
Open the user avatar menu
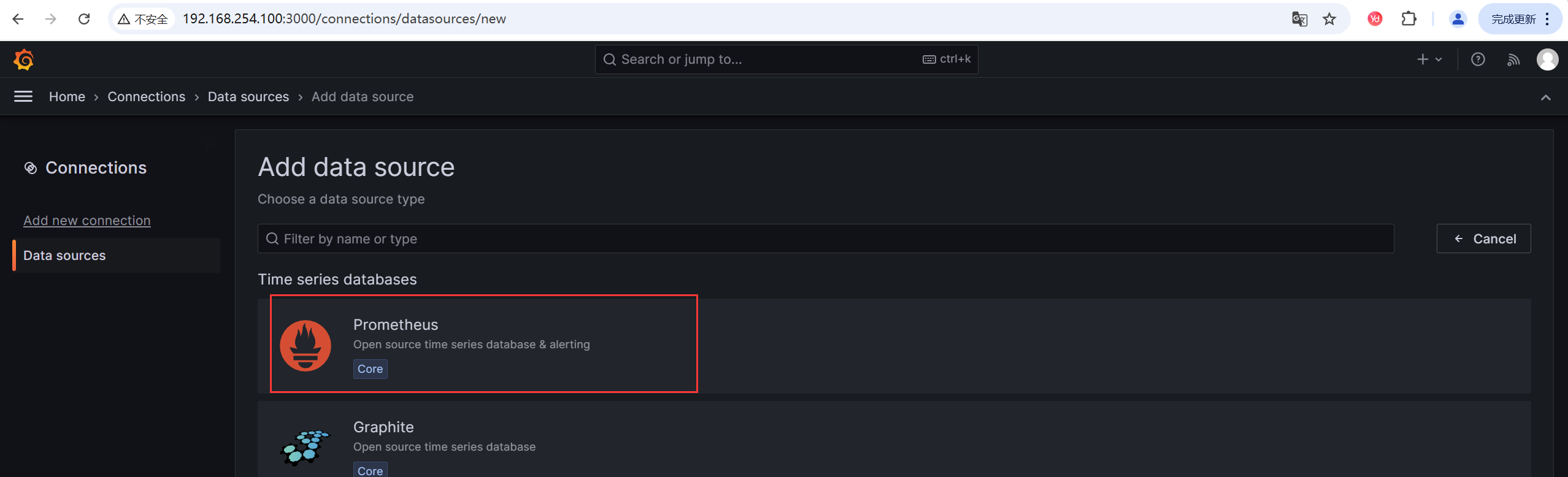point(1547,59)
